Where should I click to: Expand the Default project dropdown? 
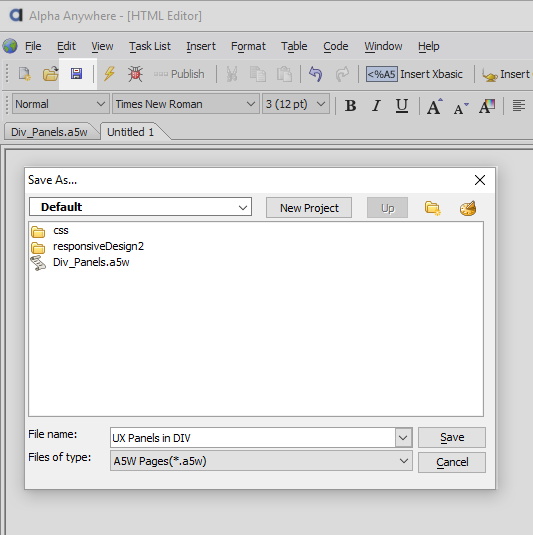click(140, 206)
